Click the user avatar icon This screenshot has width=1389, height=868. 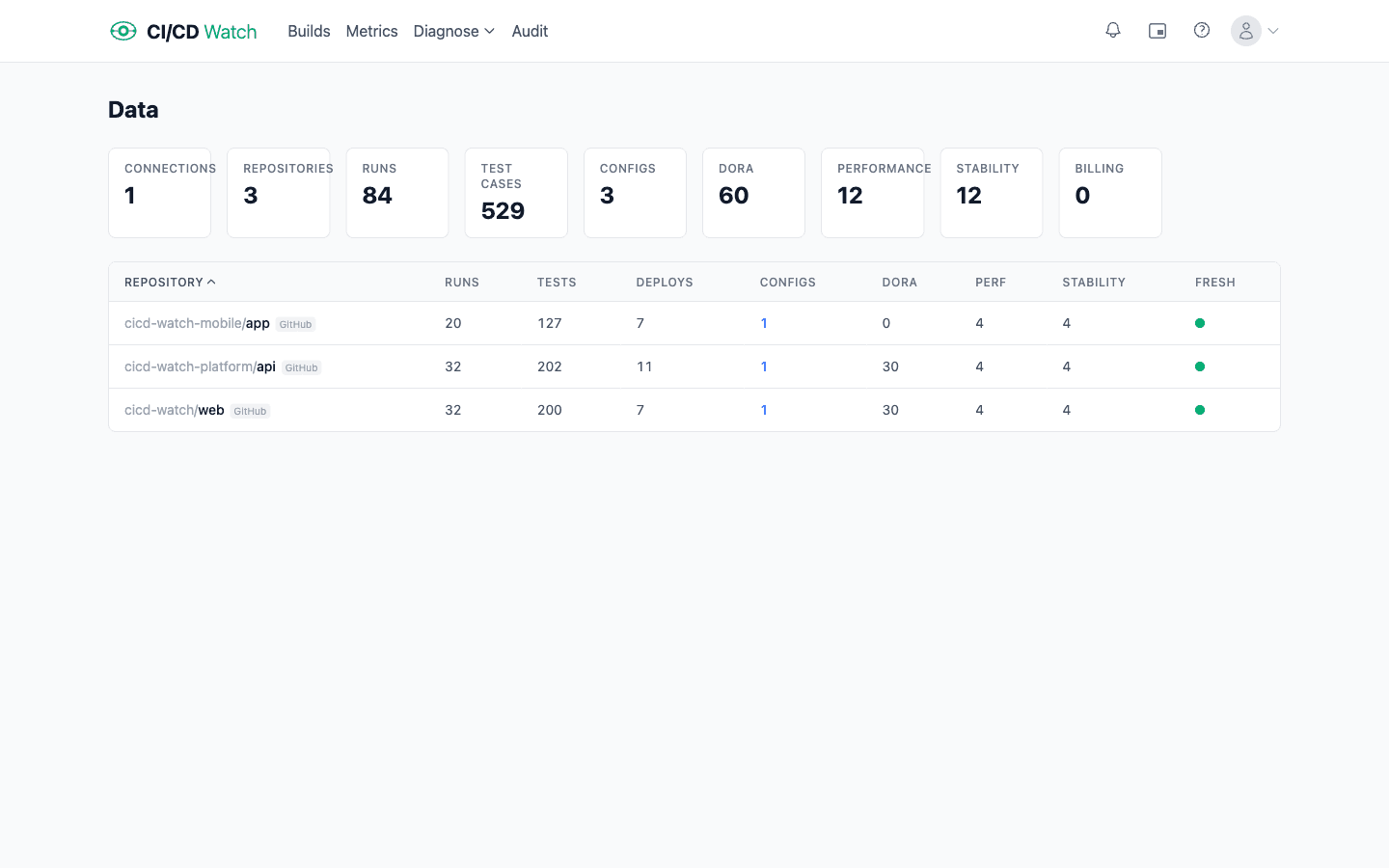point(1246,31)
